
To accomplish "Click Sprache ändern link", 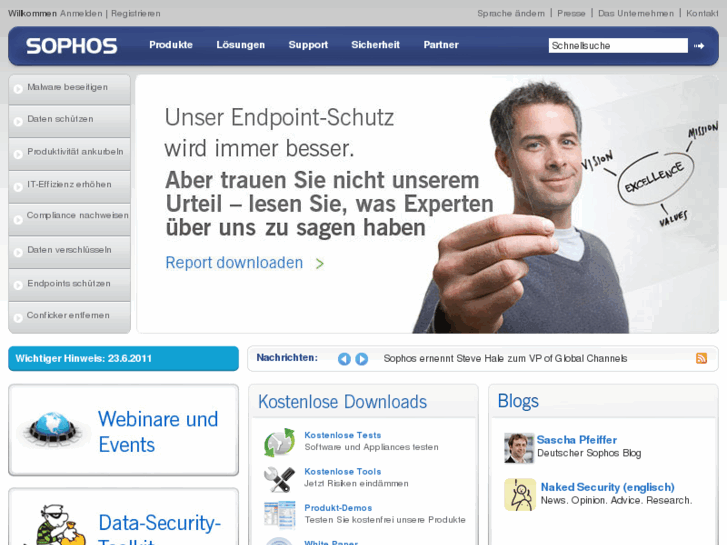I will 511,13.
